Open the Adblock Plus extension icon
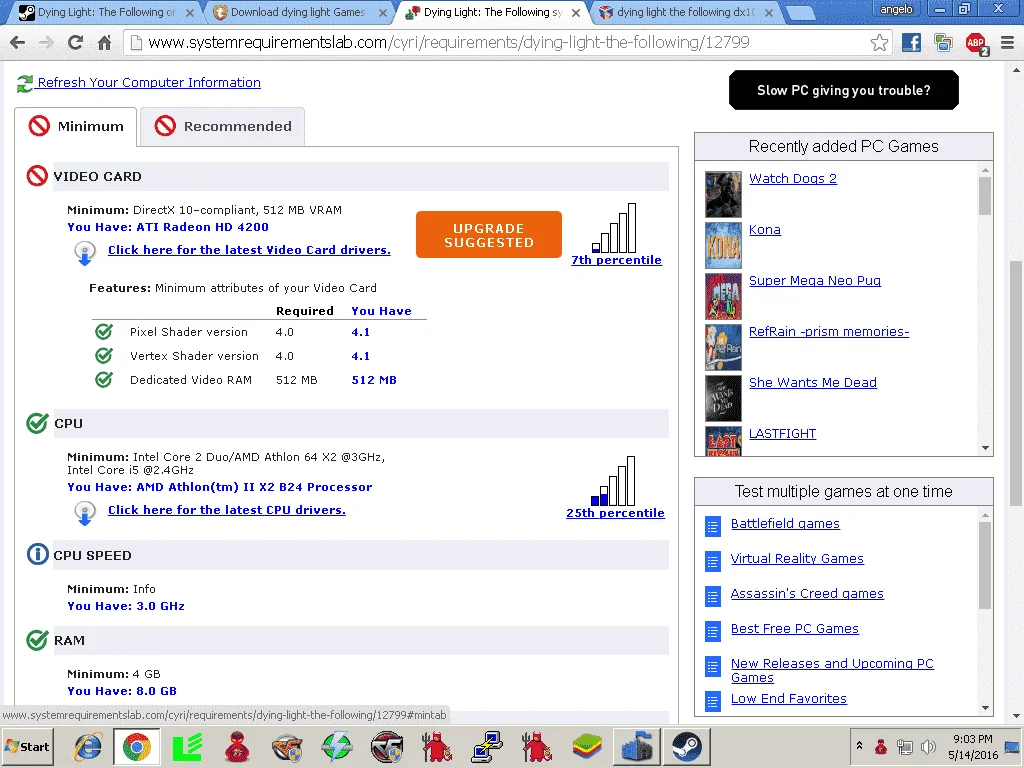The image size is (1024, 768). click(x=976, y=44)
